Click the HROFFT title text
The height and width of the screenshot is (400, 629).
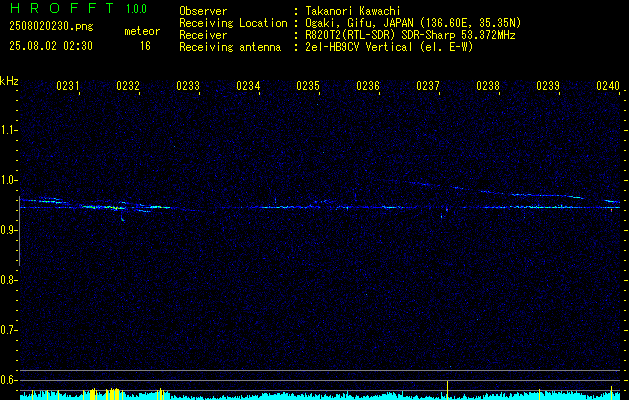click(x=63, y=8)
